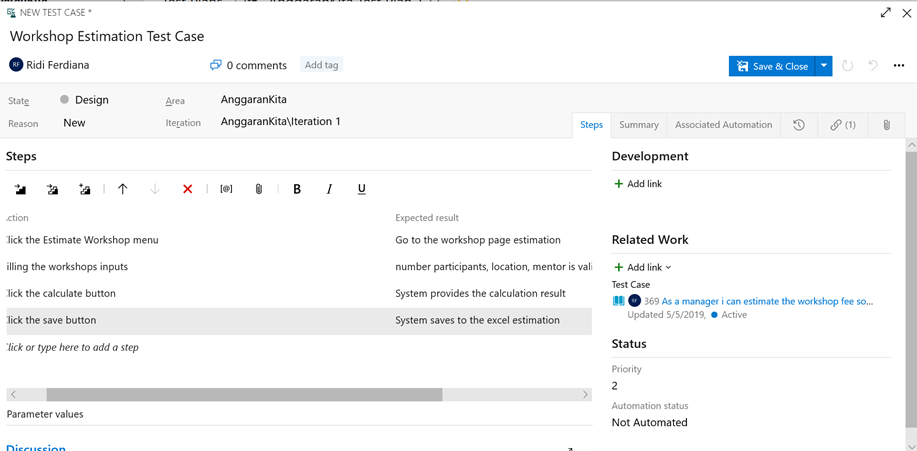This screenshot has height=451, width=917.
Task: Open the History tab icon
Action: 799,125
